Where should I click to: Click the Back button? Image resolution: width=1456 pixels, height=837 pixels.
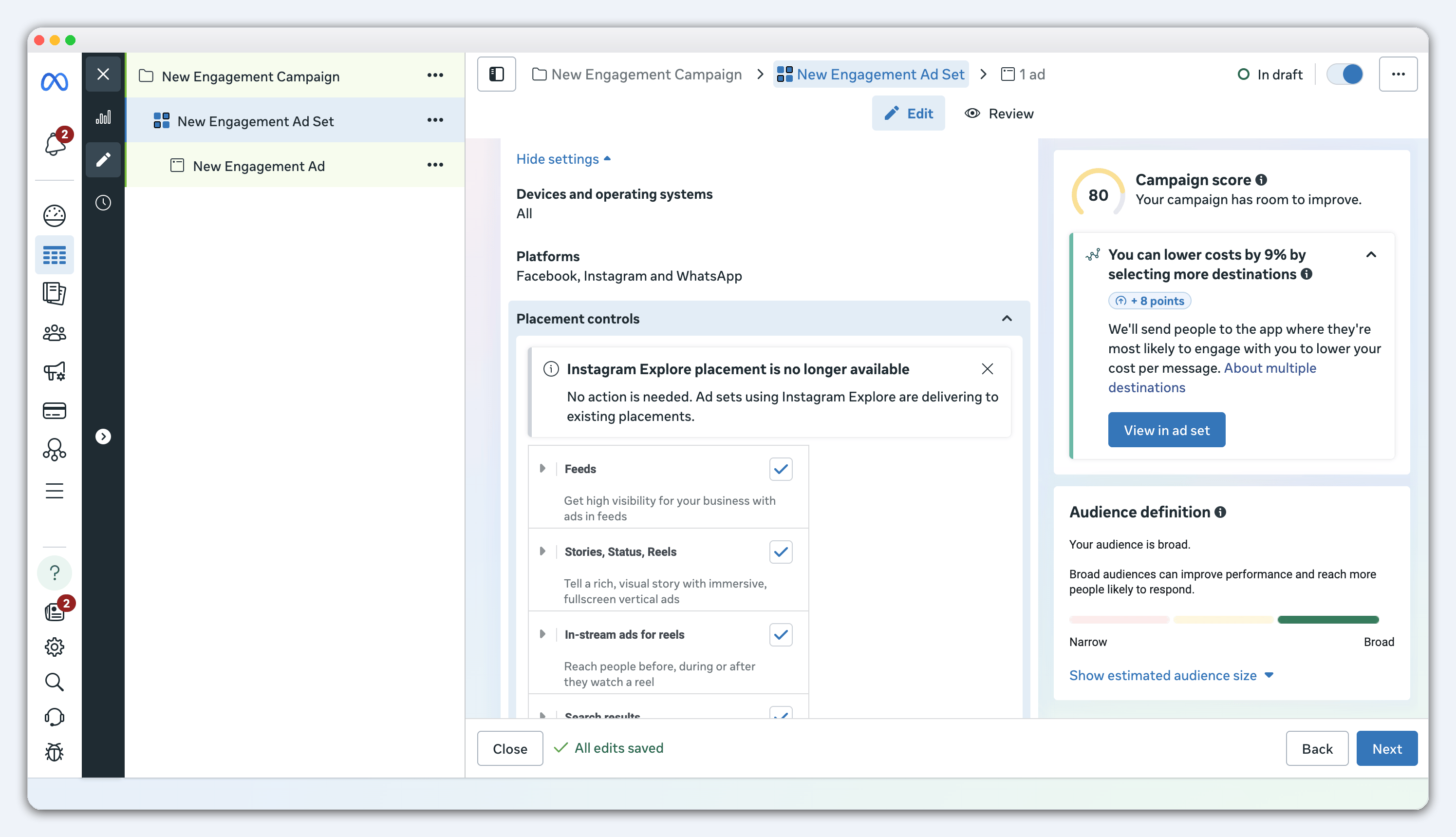pyautogui.click(x=1317, y=748)
